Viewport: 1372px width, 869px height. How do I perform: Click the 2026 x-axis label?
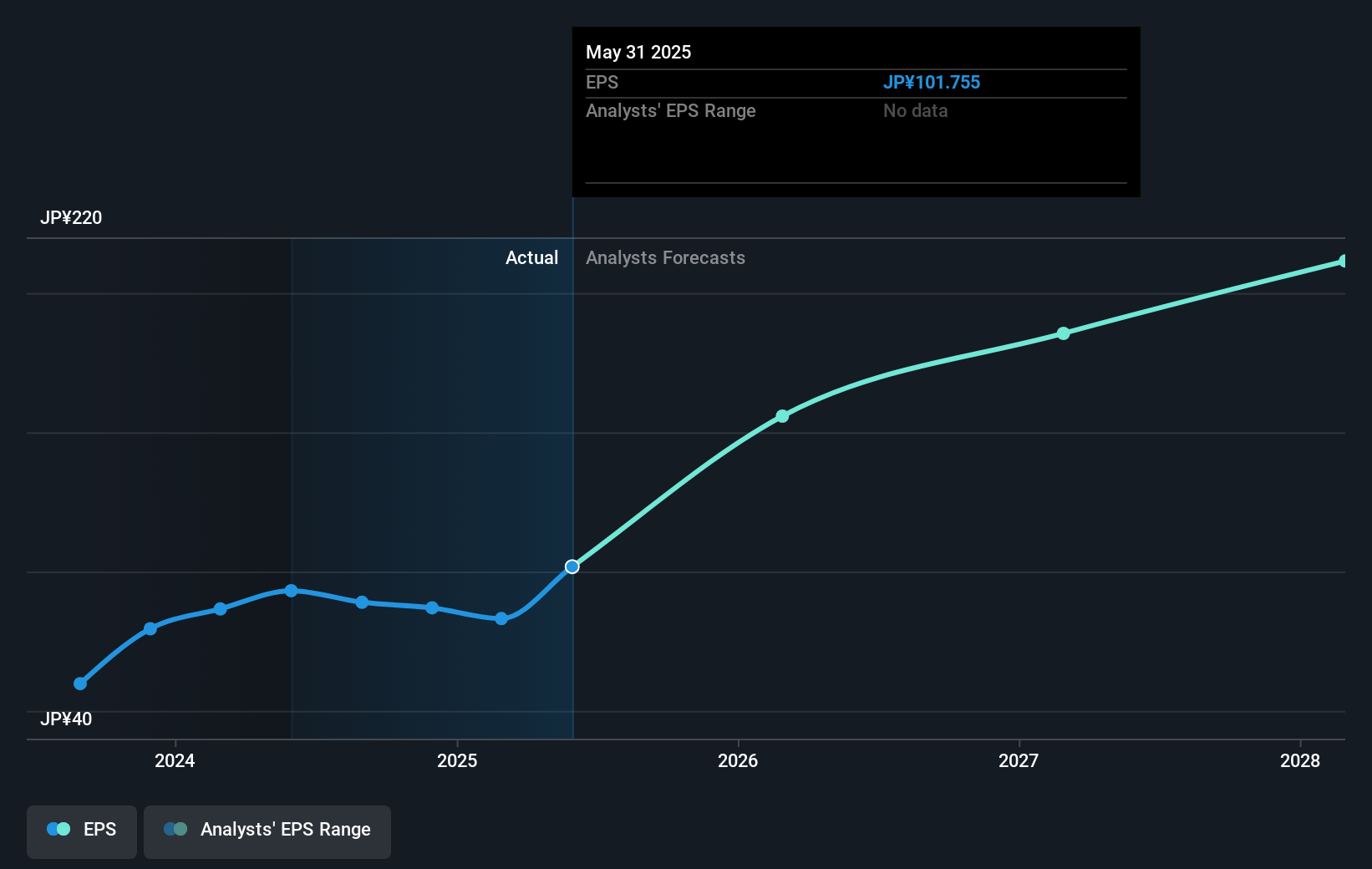point(738,760)
